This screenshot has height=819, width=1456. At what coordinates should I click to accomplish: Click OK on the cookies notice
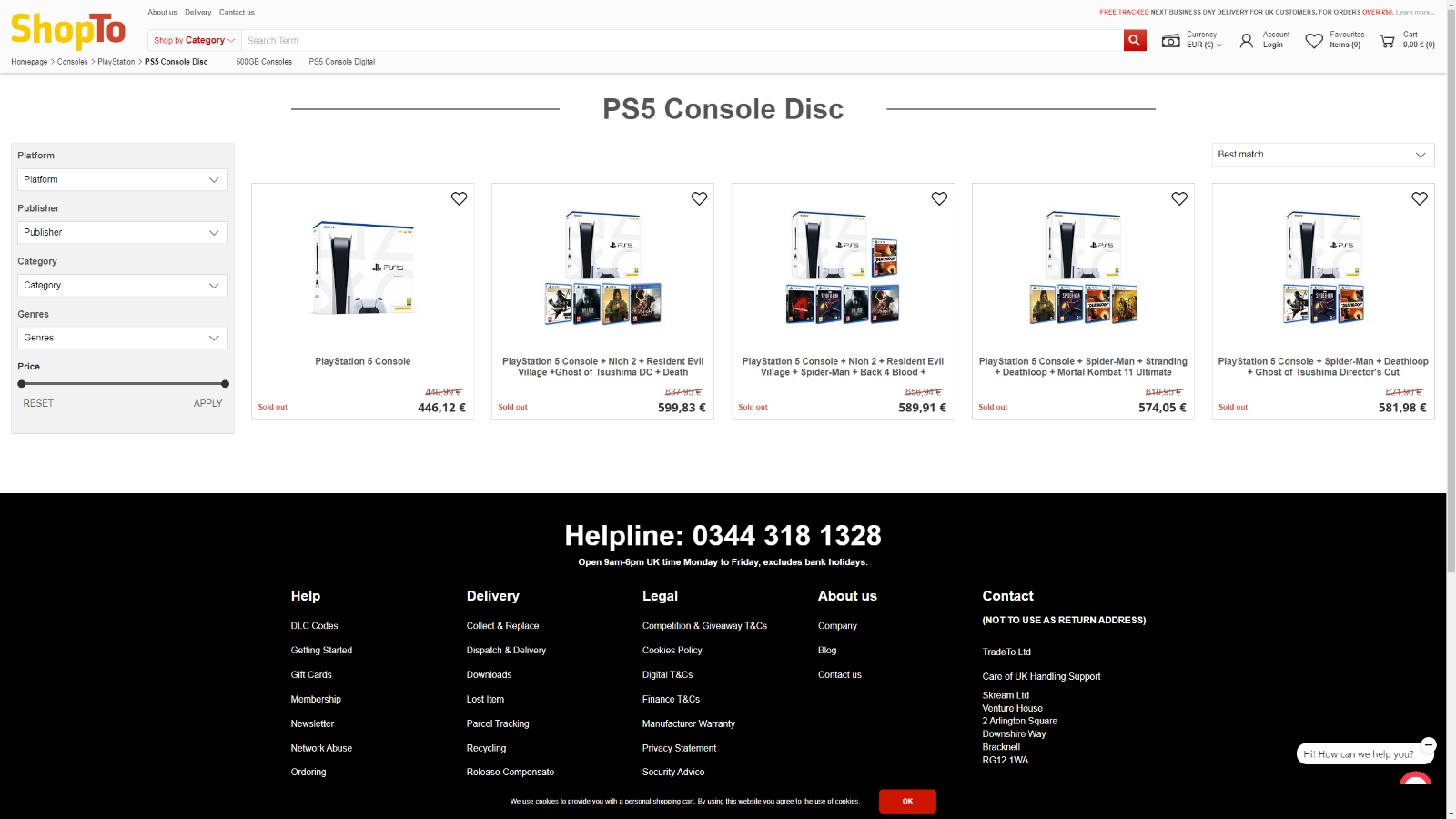(907, 801)
